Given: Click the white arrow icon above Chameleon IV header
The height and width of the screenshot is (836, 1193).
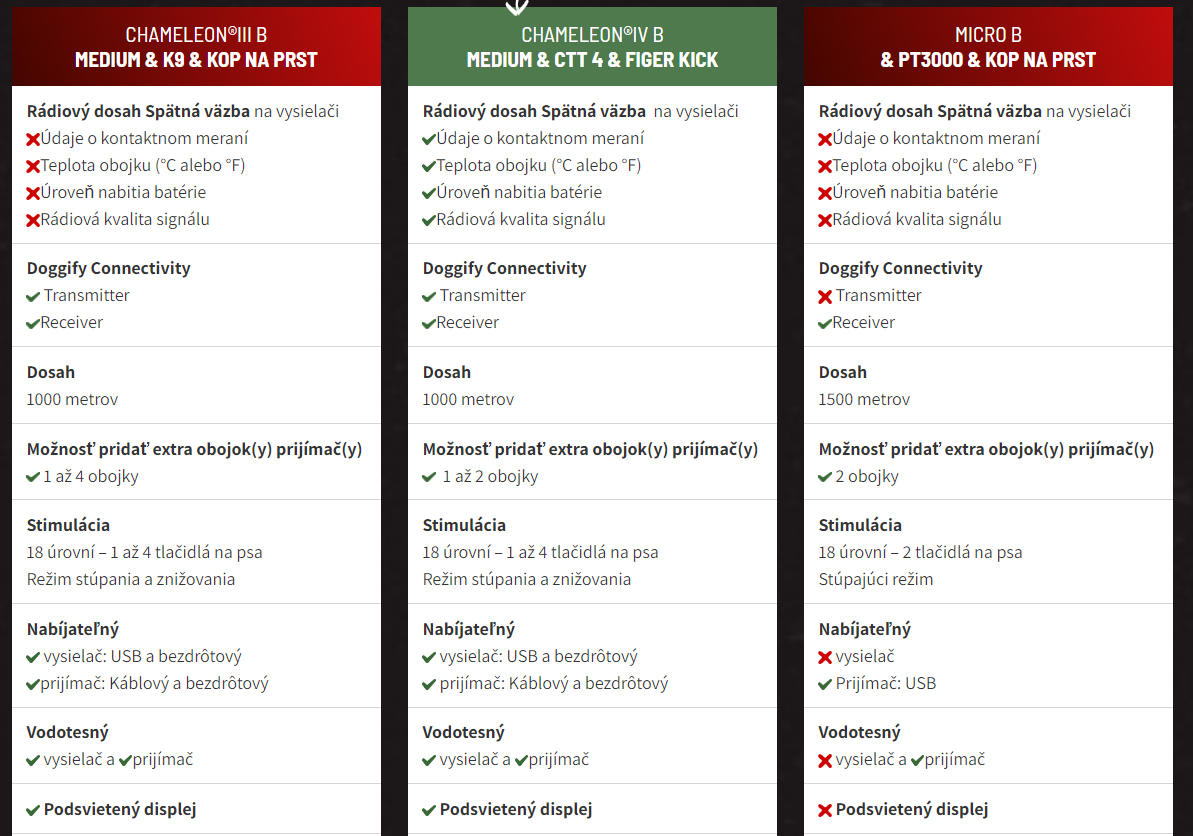Looking at the screenshot, I should pos(517,7).
